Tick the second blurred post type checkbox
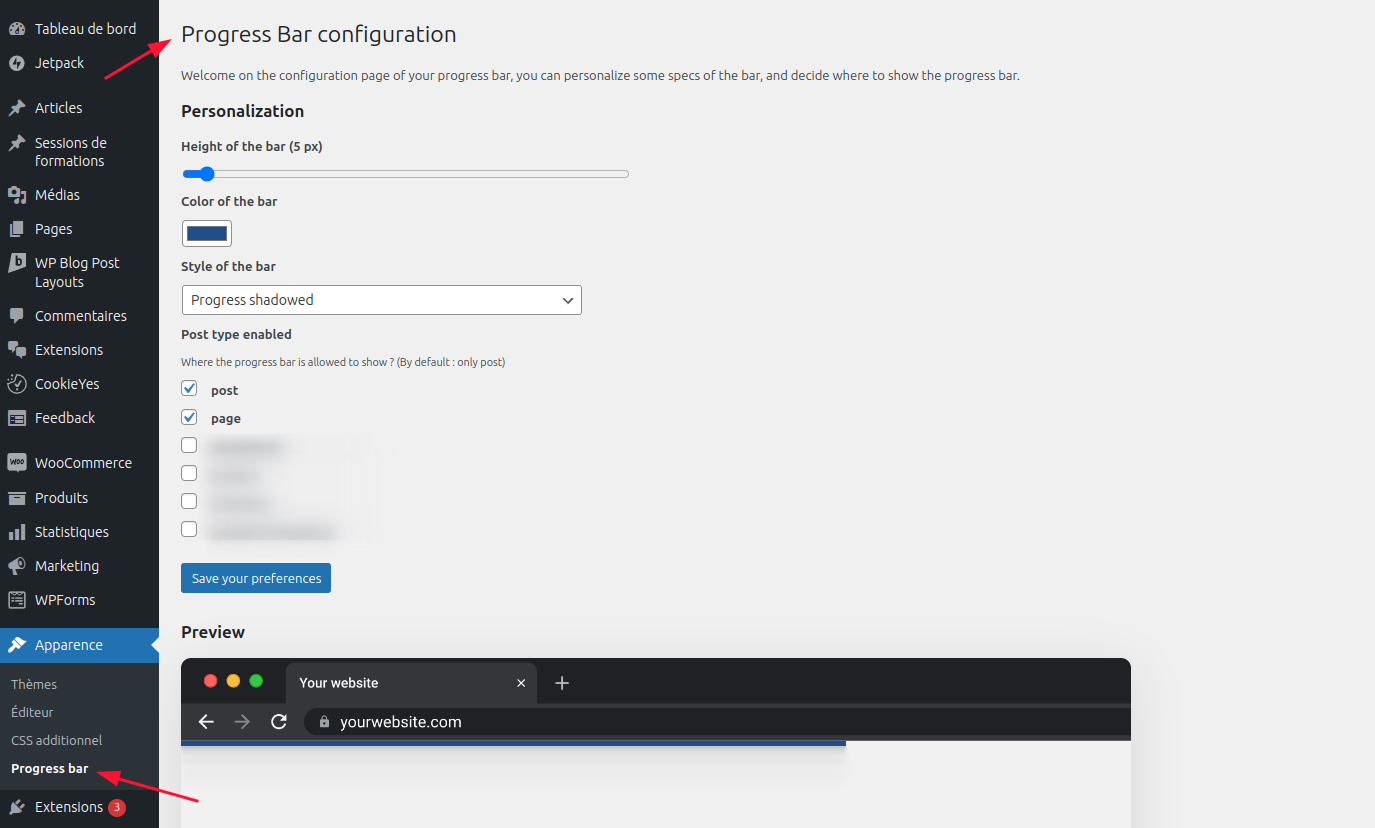The image size is (1375, 828). click(x=189, y=473)
